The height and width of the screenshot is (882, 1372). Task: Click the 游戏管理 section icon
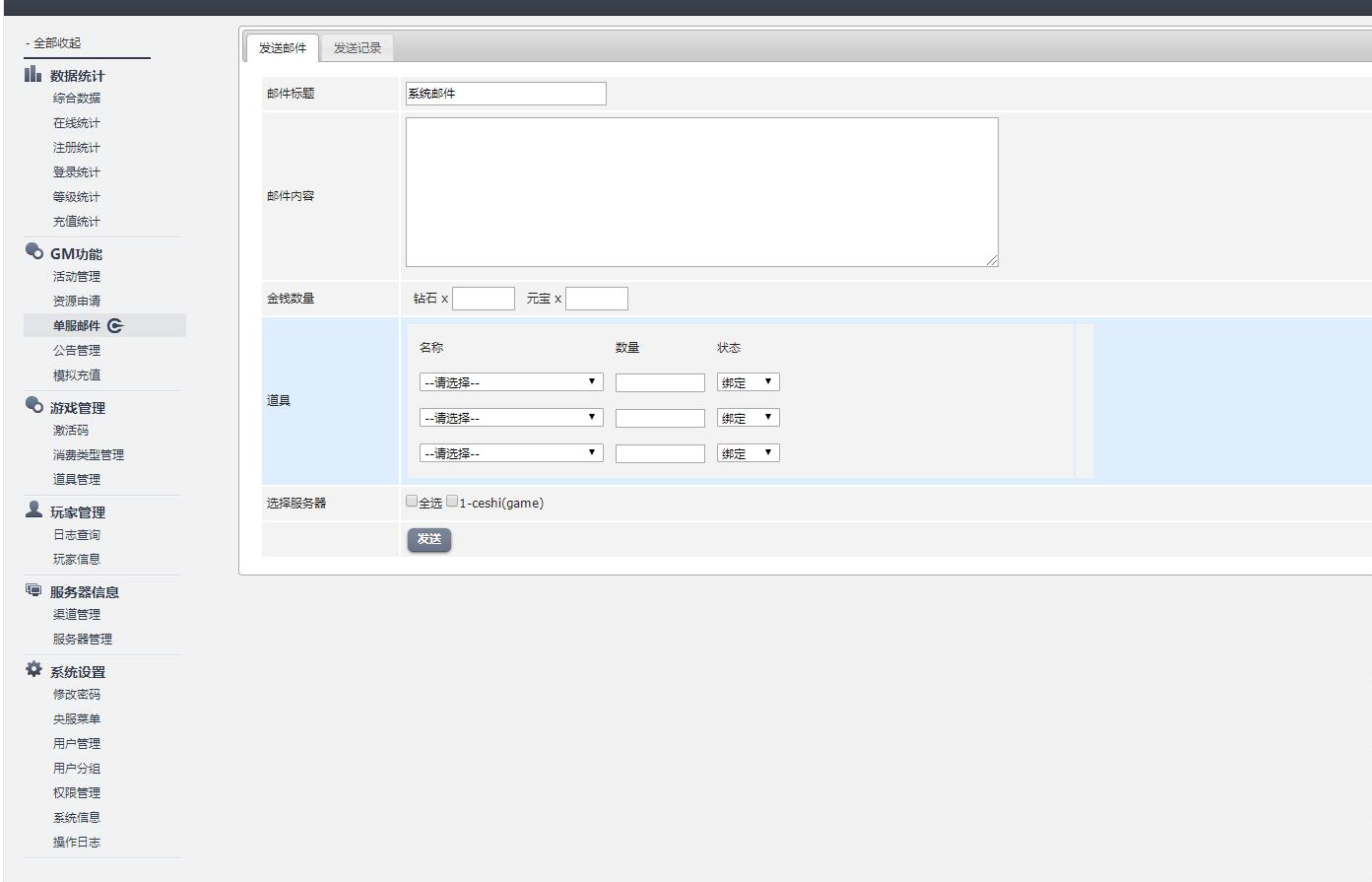(x=33, y=406)
